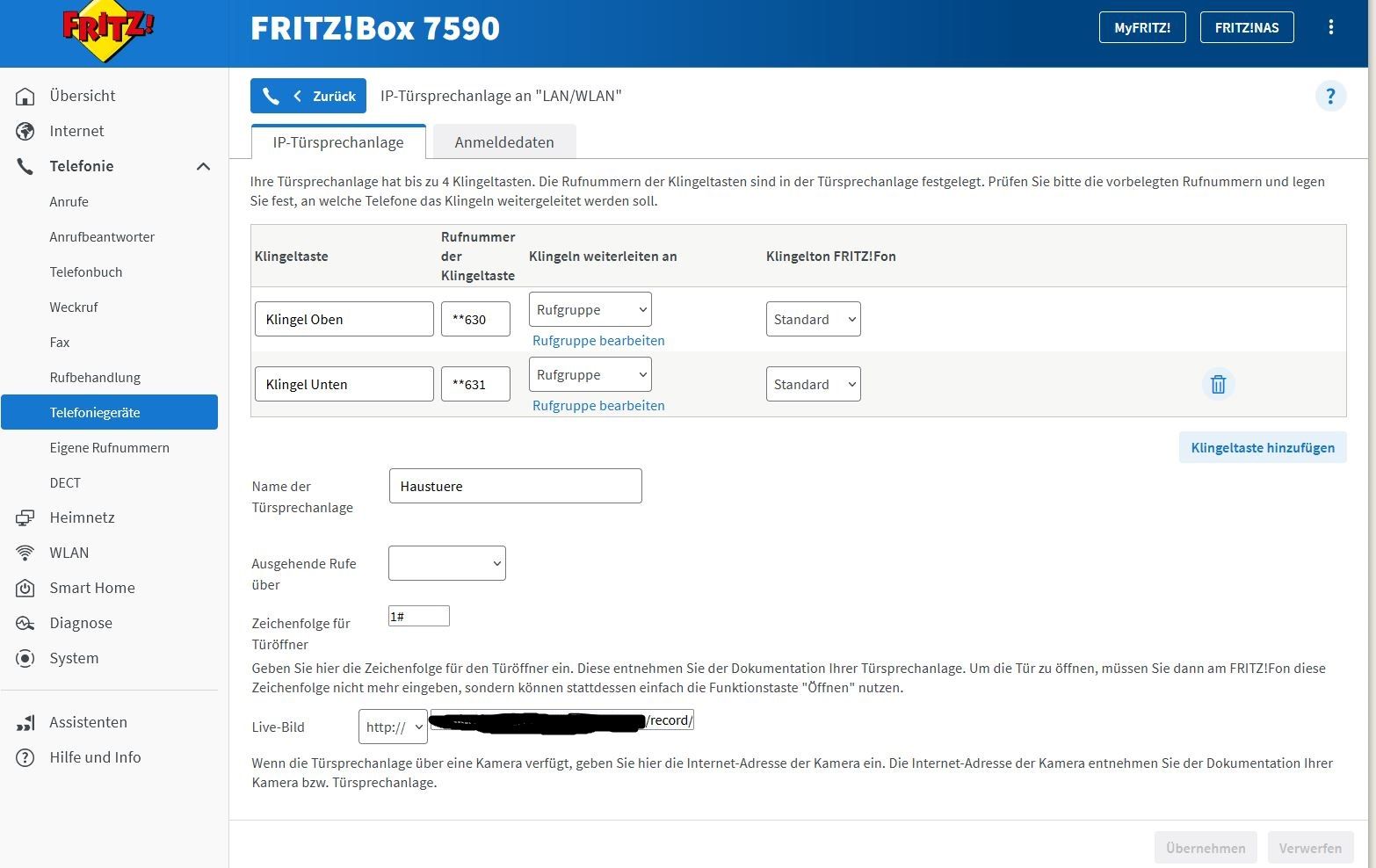
Task: Click the **631 number field
Action: coord(475,384)
